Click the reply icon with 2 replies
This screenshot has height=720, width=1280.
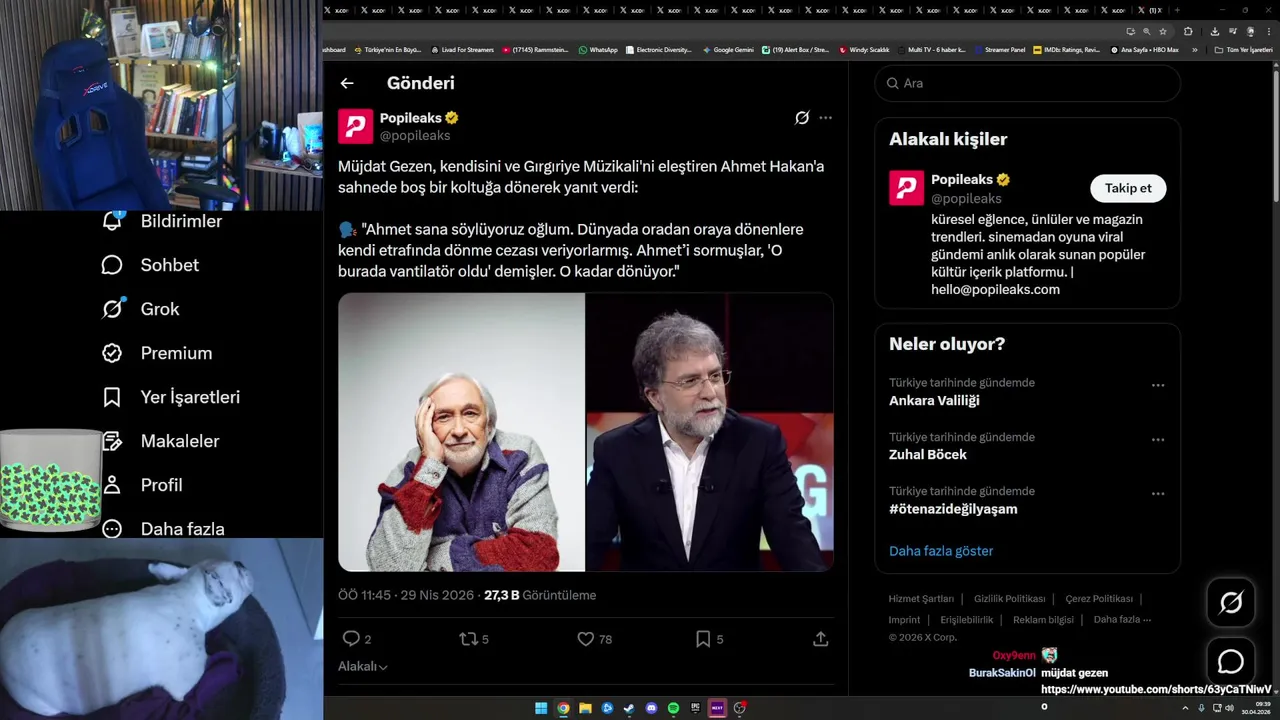coord(351,638)
